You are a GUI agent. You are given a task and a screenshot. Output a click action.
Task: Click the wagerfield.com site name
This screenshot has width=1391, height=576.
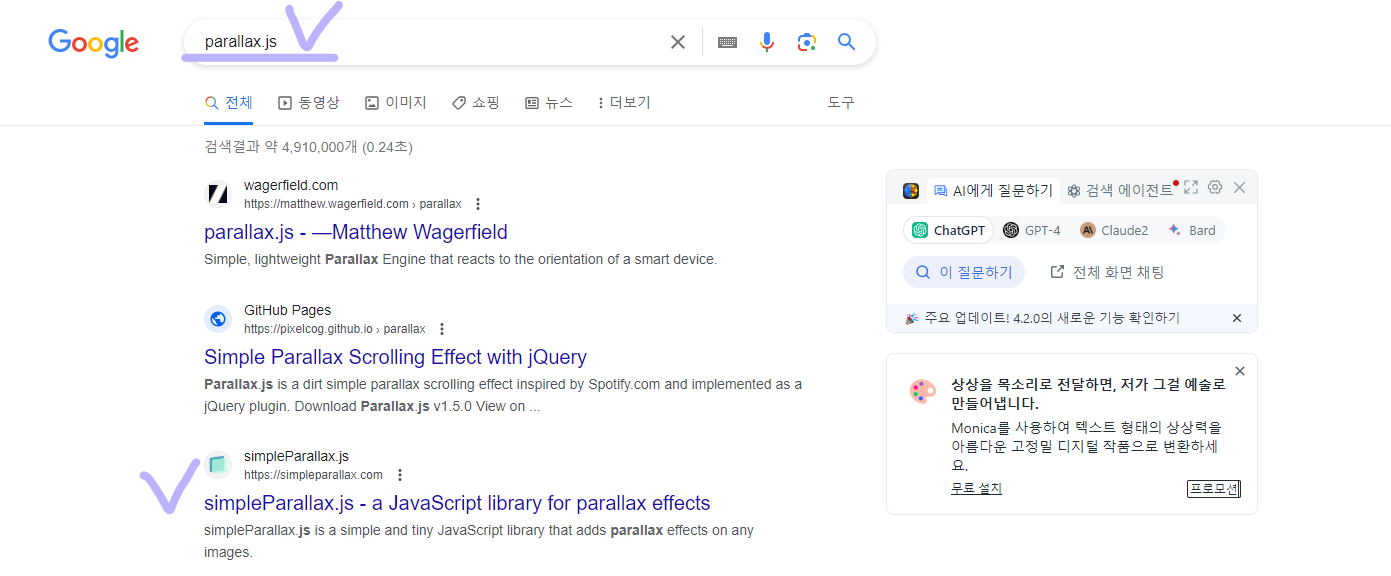pyautogui.click(x=291, y=185)
